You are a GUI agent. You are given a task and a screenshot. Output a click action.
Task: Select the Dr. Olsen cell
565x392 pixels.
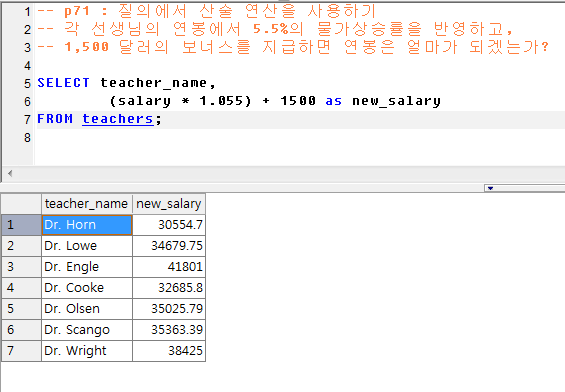(87, 308)
